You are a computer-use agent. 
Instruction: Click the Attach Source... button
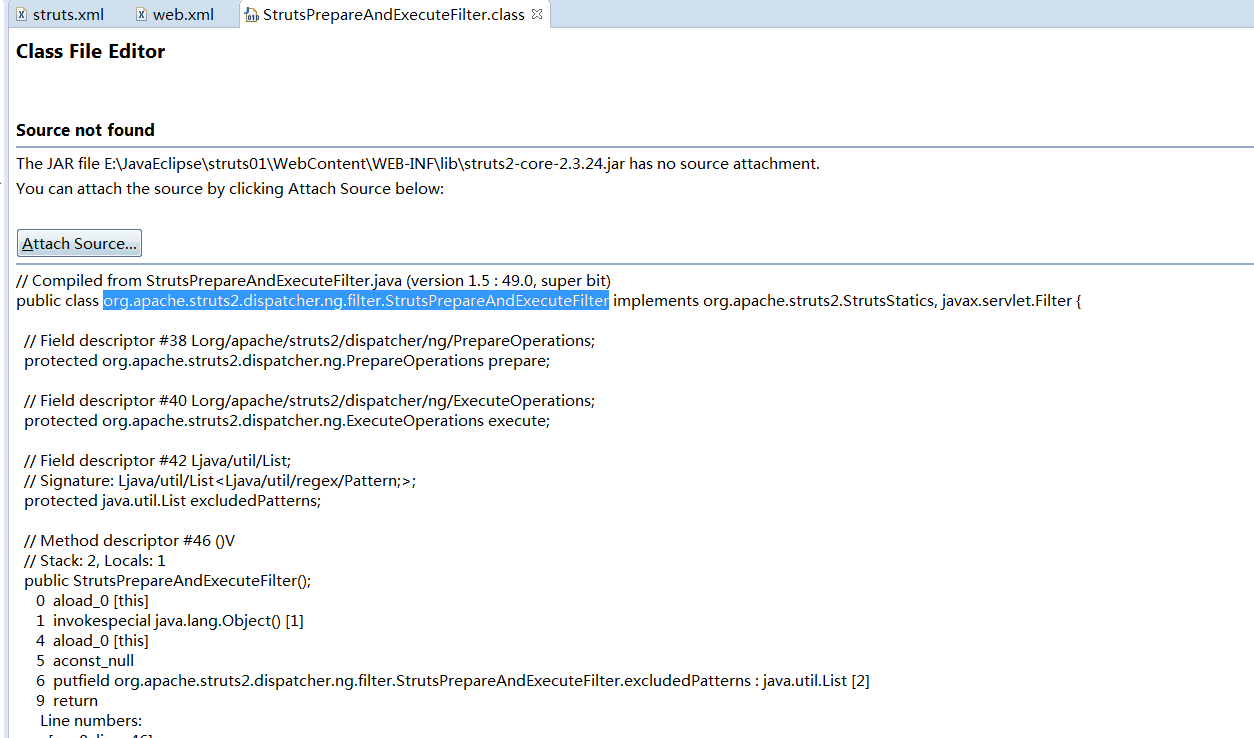tap(79, 243)
